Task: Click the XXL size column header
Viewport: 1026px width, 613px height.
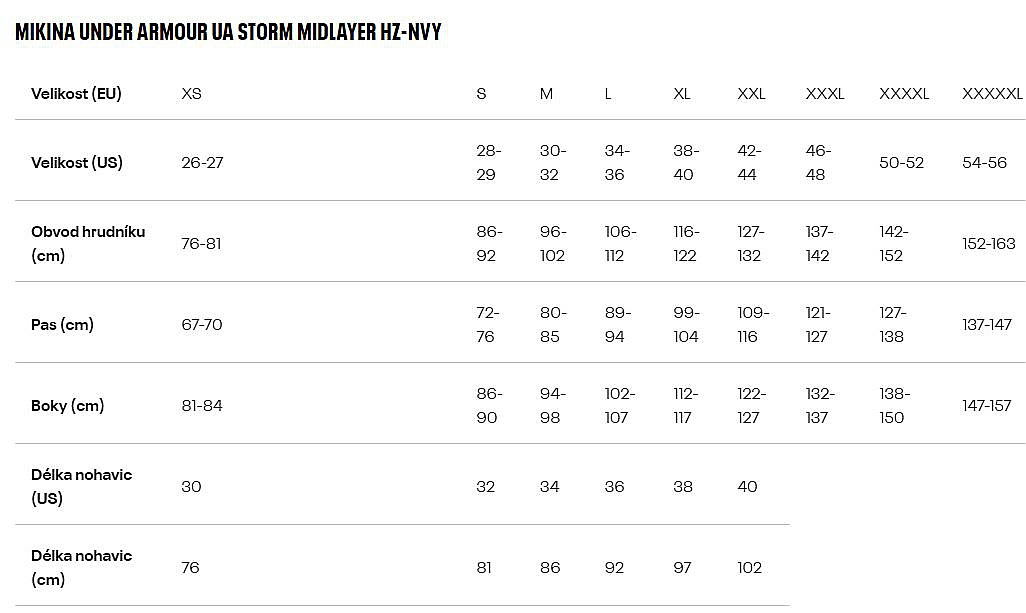Action: [x=751, y=94]
